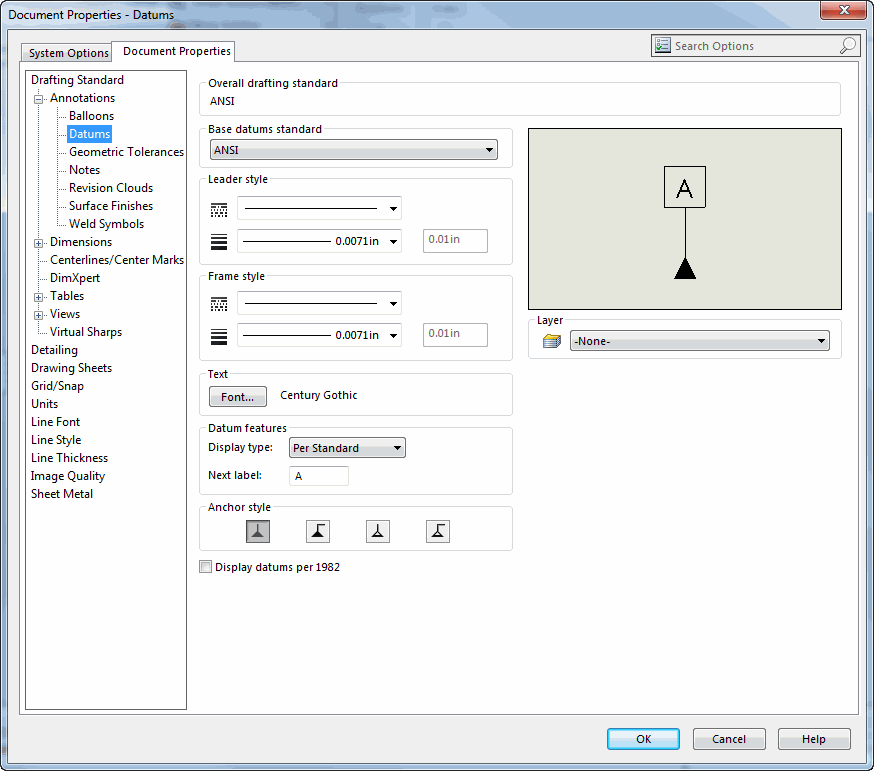Open the Layer dropdown
Screen dimensions: 874x771
pos(700,341)
